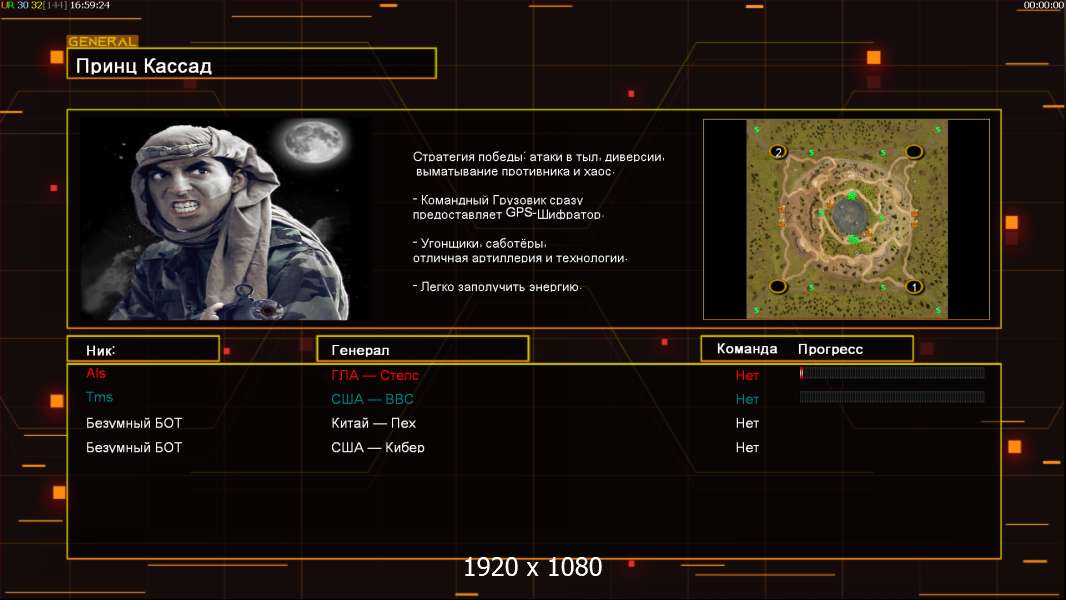Select player Als in the list
Screen dimensions: 1066x600
tap(96, 373)
